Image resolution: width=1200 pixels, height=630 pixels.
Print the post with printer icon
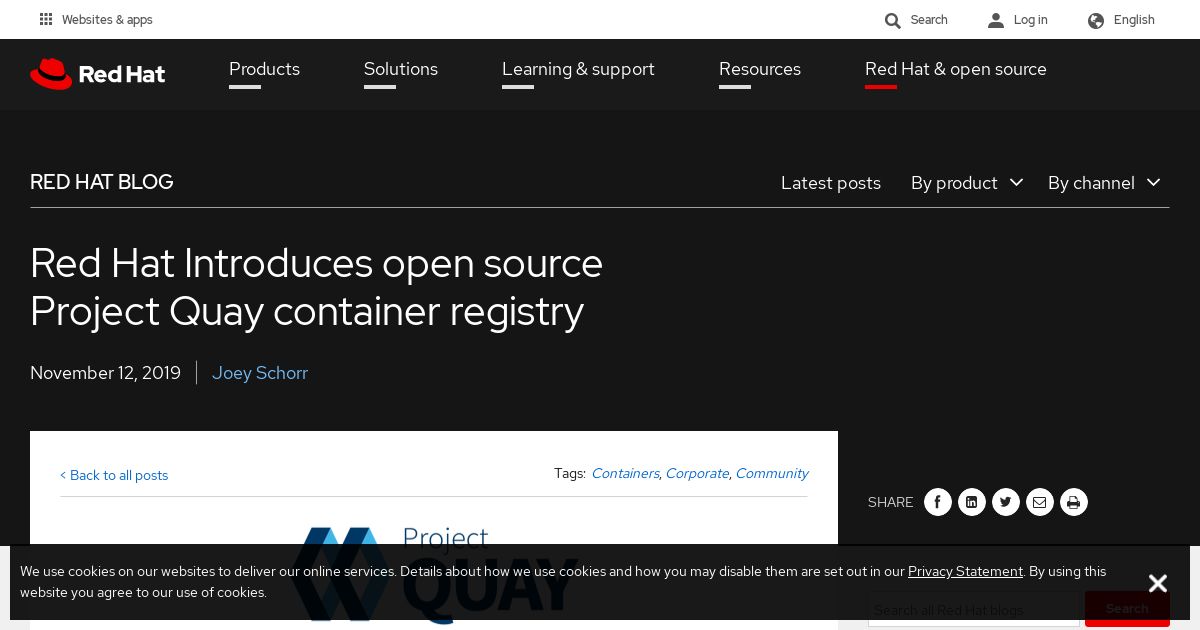point(1074,502)
